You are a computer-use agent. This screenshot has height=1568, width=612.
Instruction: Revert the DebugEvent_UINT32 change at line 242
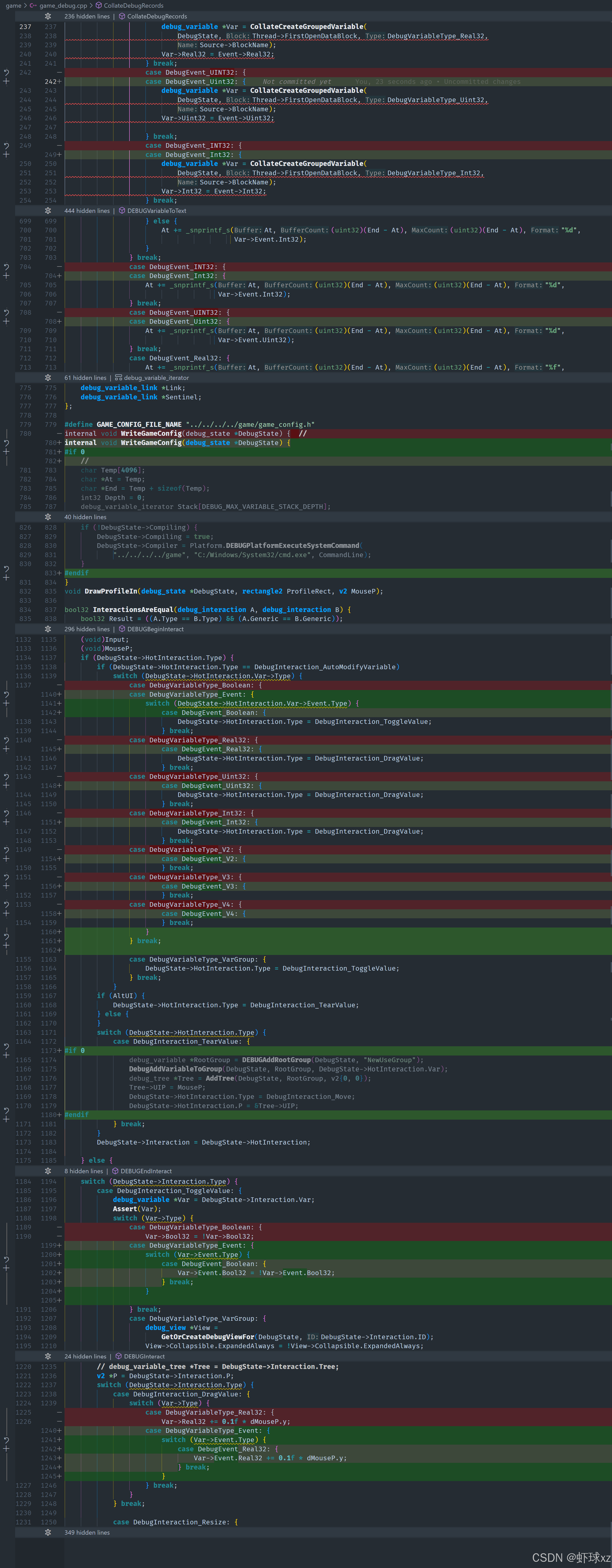coord(6,72)
